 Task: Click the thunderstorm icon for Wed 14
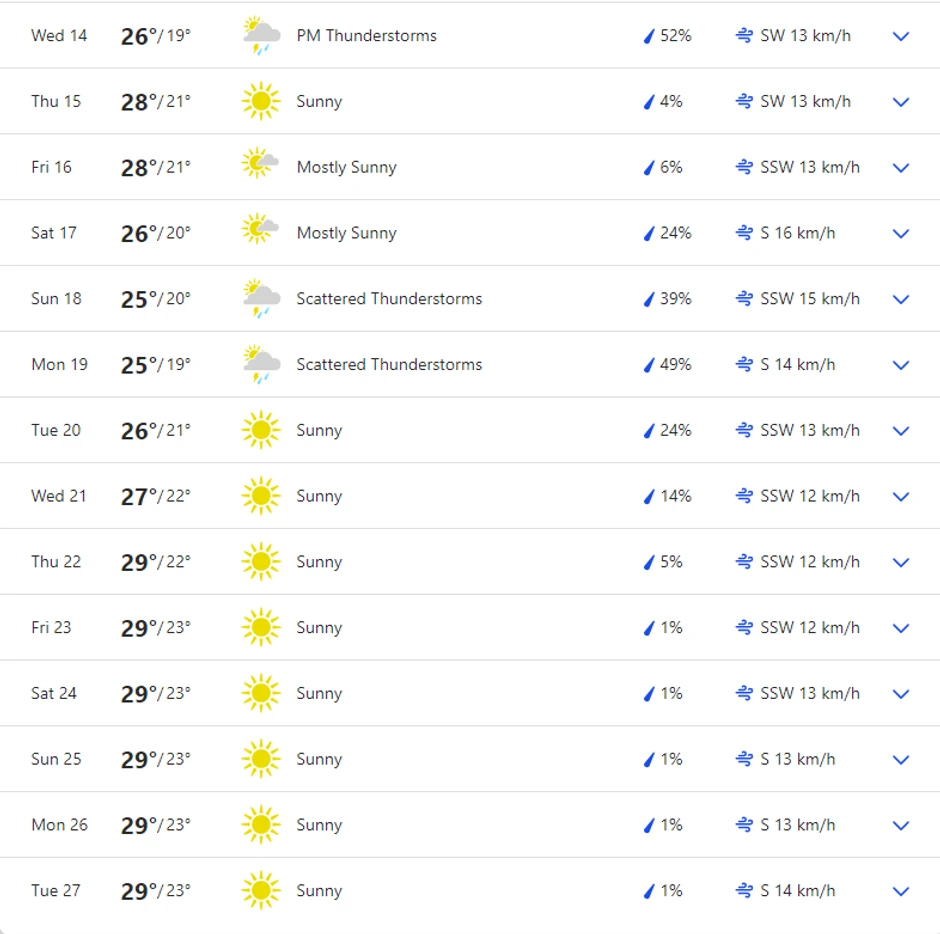pyautogui.click(x=261, y=36)
